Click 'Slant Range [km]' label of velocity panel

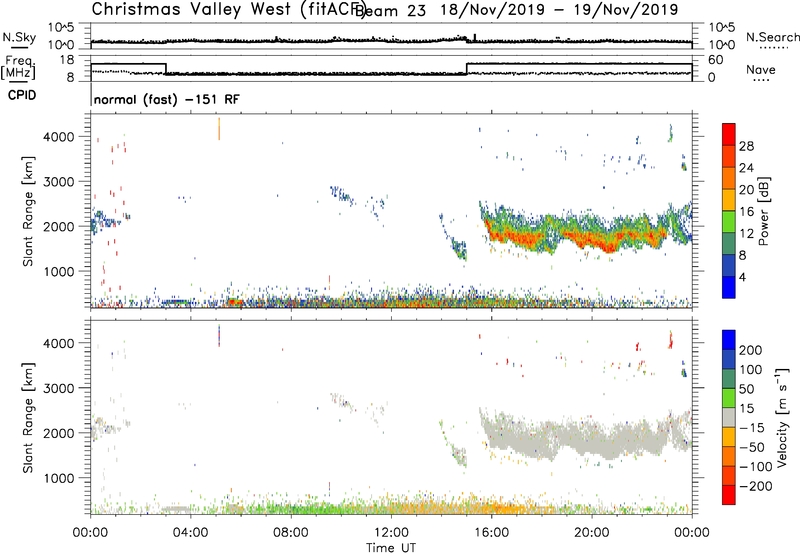coord(28,417)
